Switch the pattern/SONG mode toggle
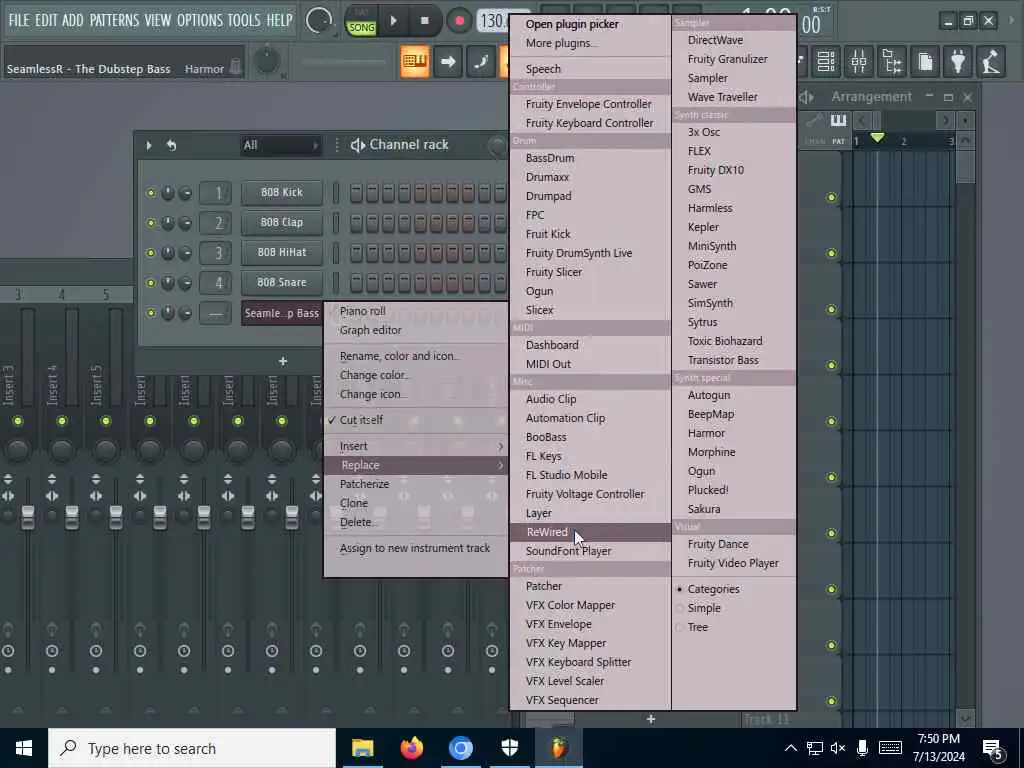1024x768 pixels. [x=361, y=22]
